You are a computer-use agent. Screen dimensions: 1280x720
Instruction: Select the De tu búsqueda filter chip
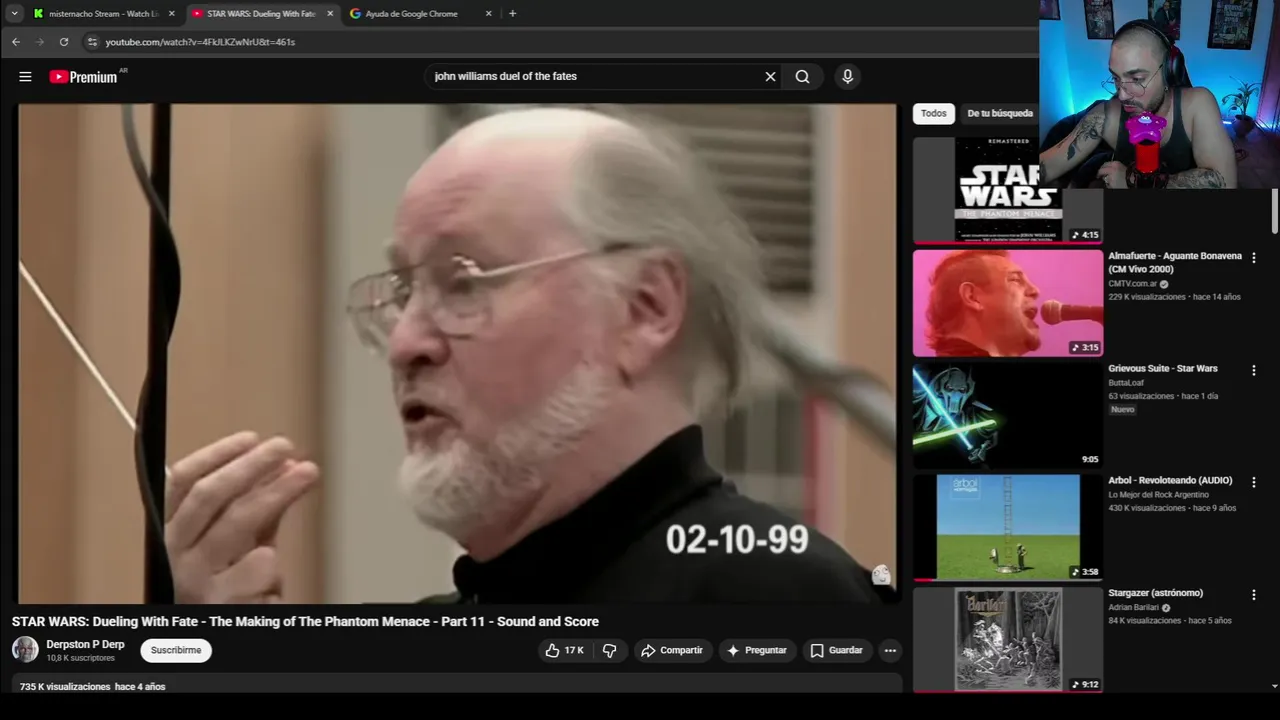[1000, 113]
